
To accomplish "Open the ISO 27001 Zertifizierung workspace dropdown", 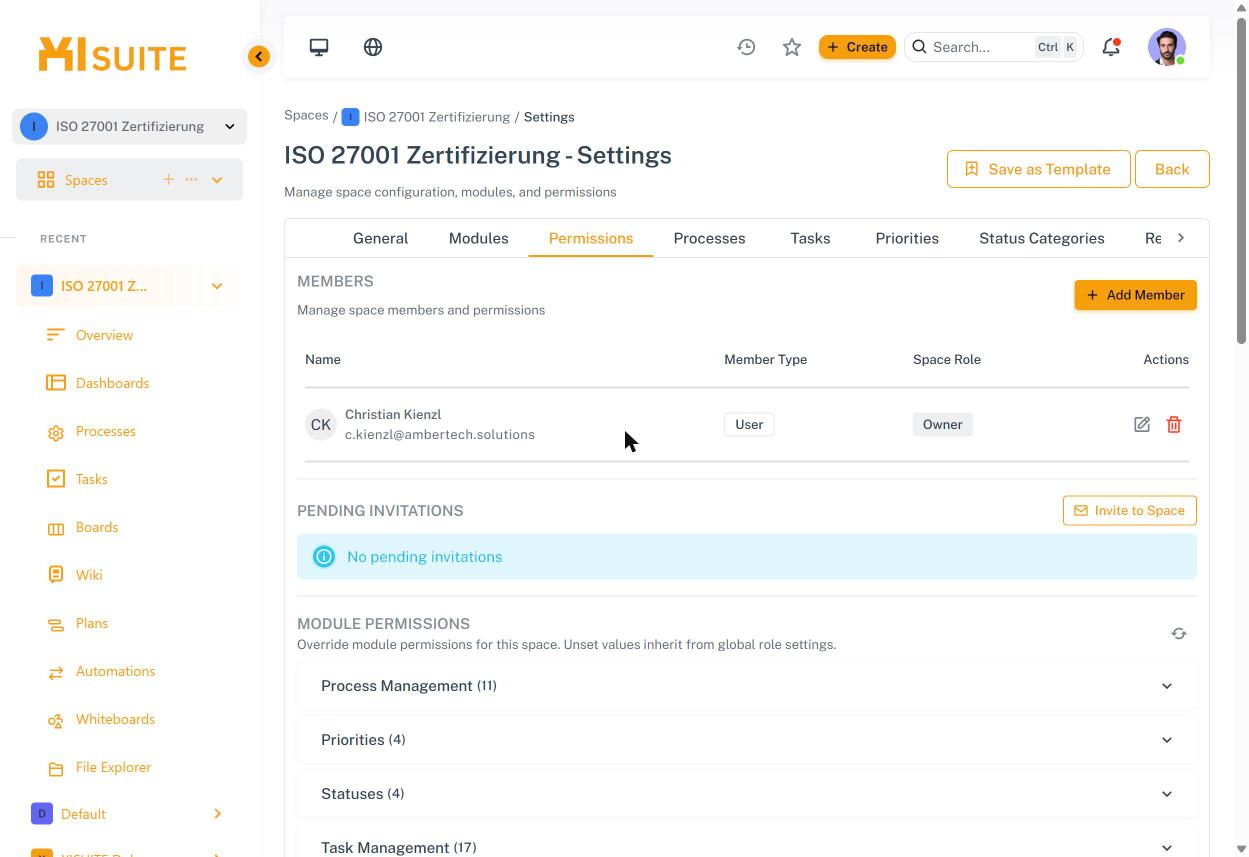I will (130, 126).
